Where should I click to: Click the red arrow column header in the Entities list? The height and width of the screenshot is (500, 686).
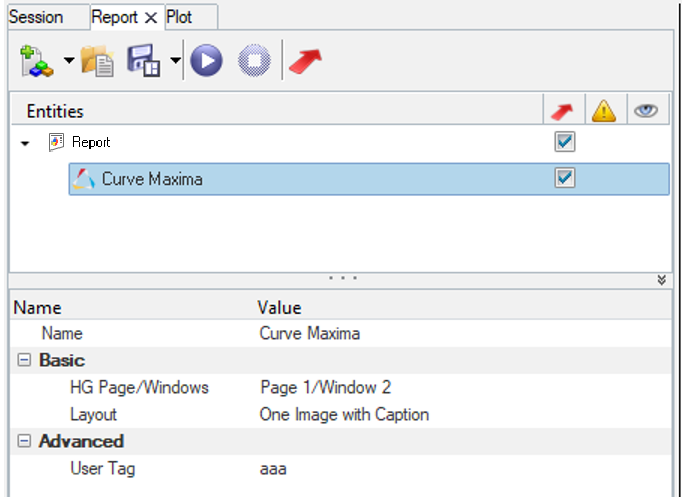click(564, 111)
